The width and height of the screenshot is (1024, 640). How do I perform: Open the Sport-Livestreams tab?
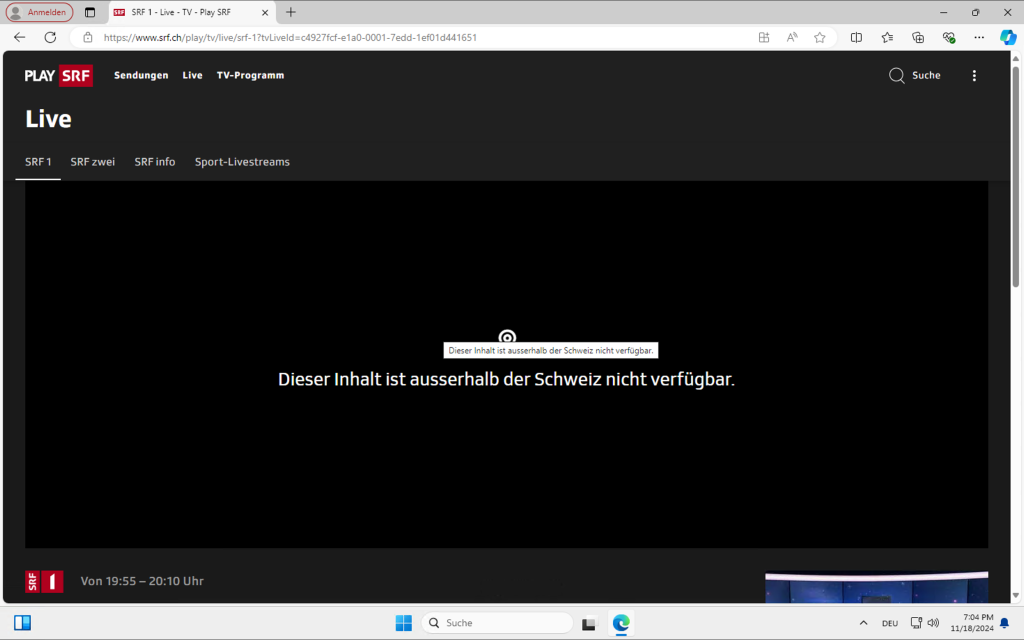pyautogui.click(x=242, y=162)
